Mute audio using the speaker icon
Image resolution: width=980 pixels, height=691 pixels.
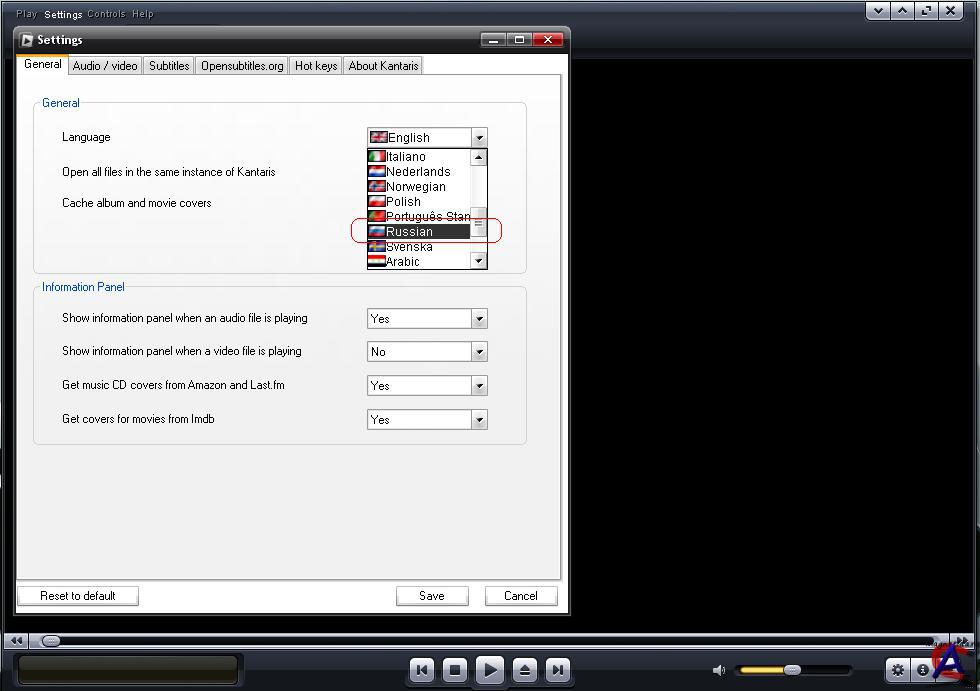click(718, 670)
